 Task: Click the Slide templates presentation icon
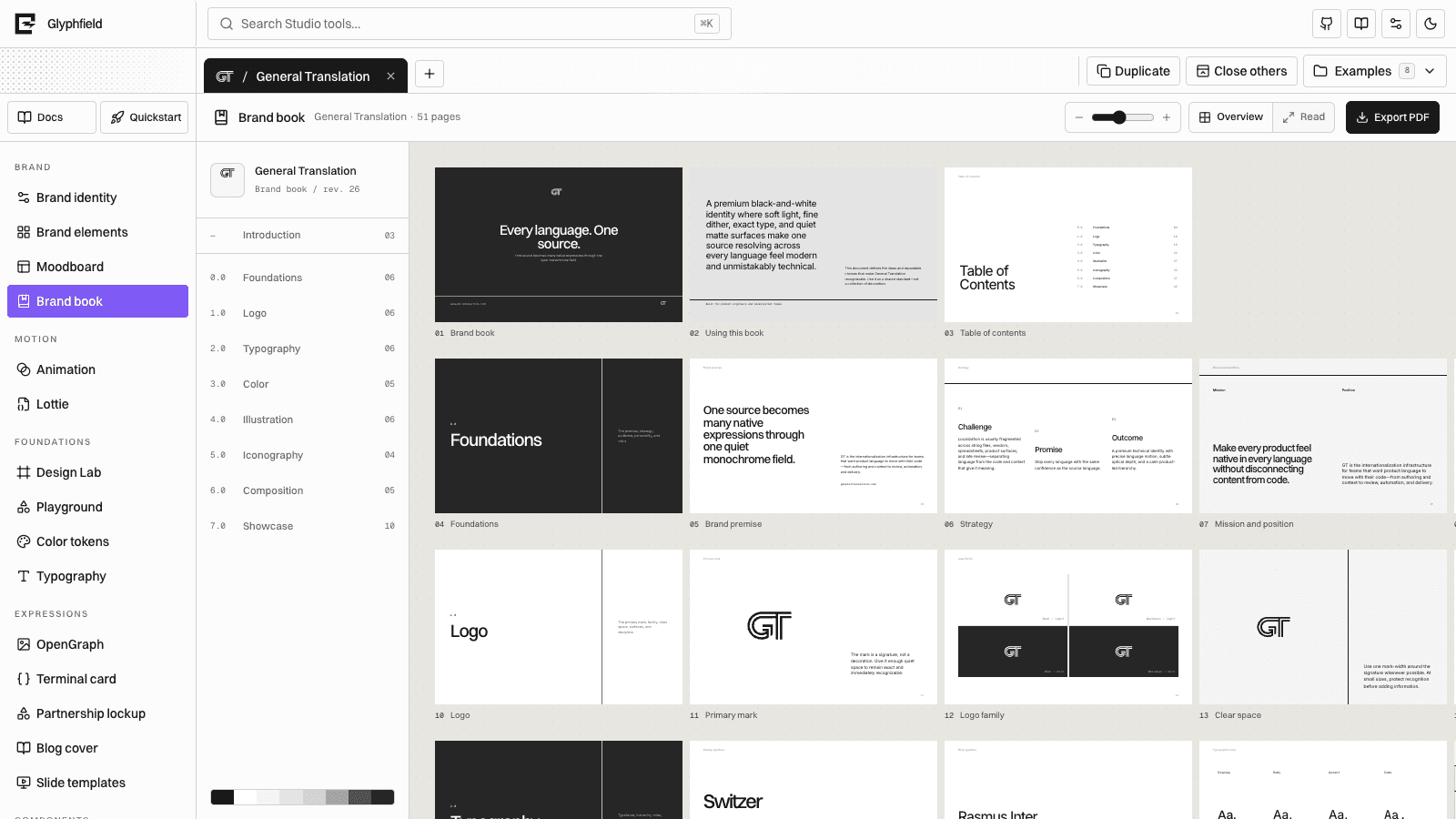(24, 783)
